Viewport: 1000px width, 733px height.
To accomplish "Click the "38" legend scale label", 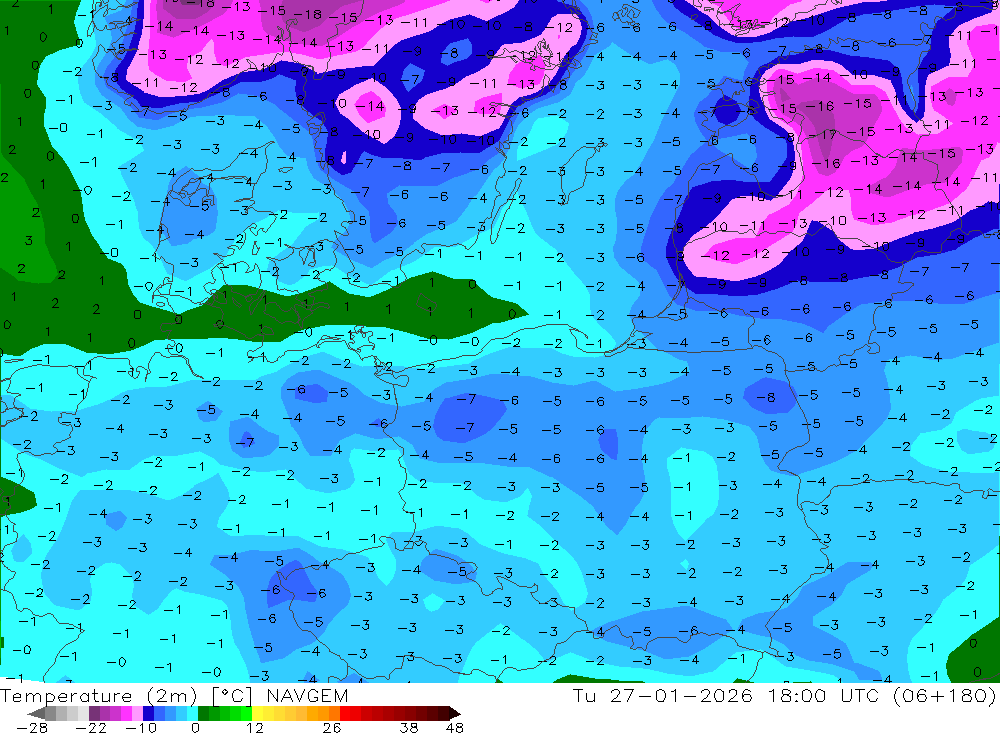I will click(409, 728).
